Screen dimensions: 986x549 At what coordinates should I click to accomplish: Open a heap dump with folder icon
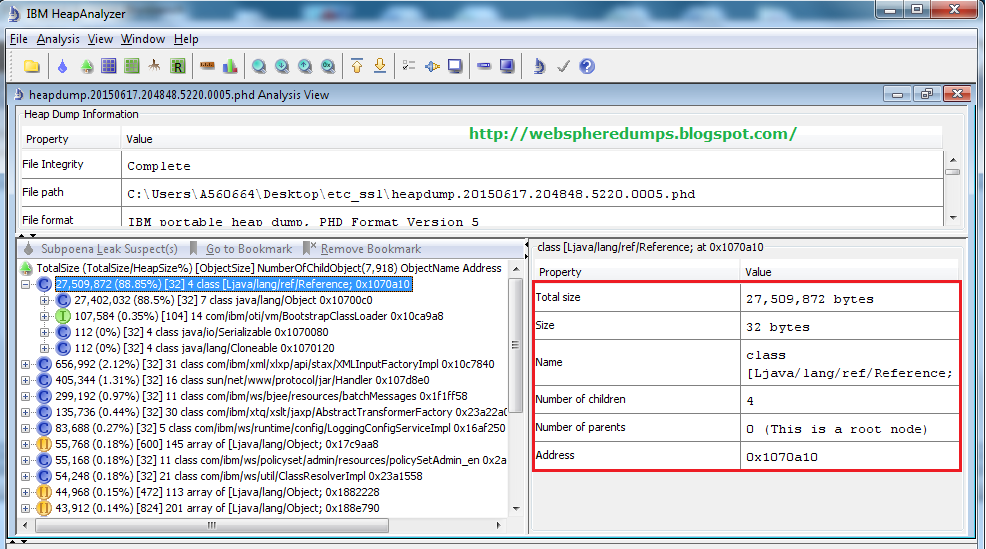[x=31, y=66]
